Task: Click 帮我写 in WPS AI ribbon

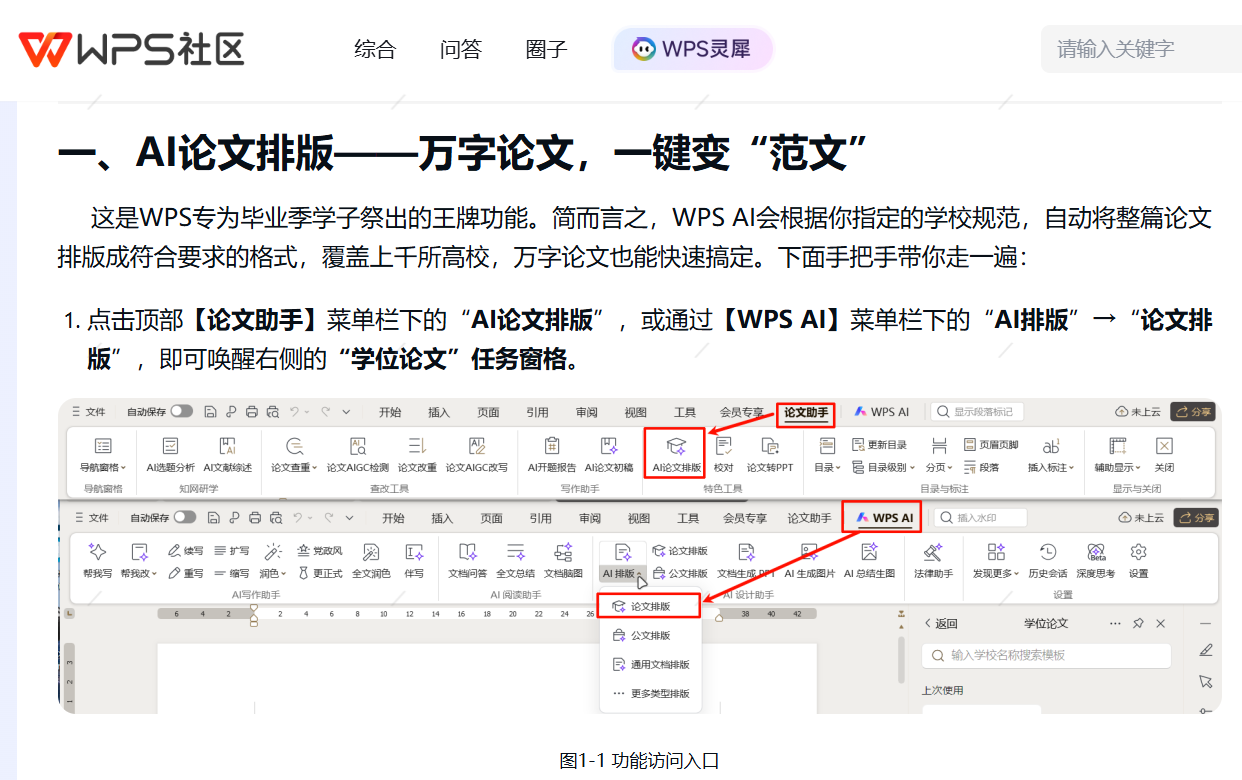Action: point(97,560)
